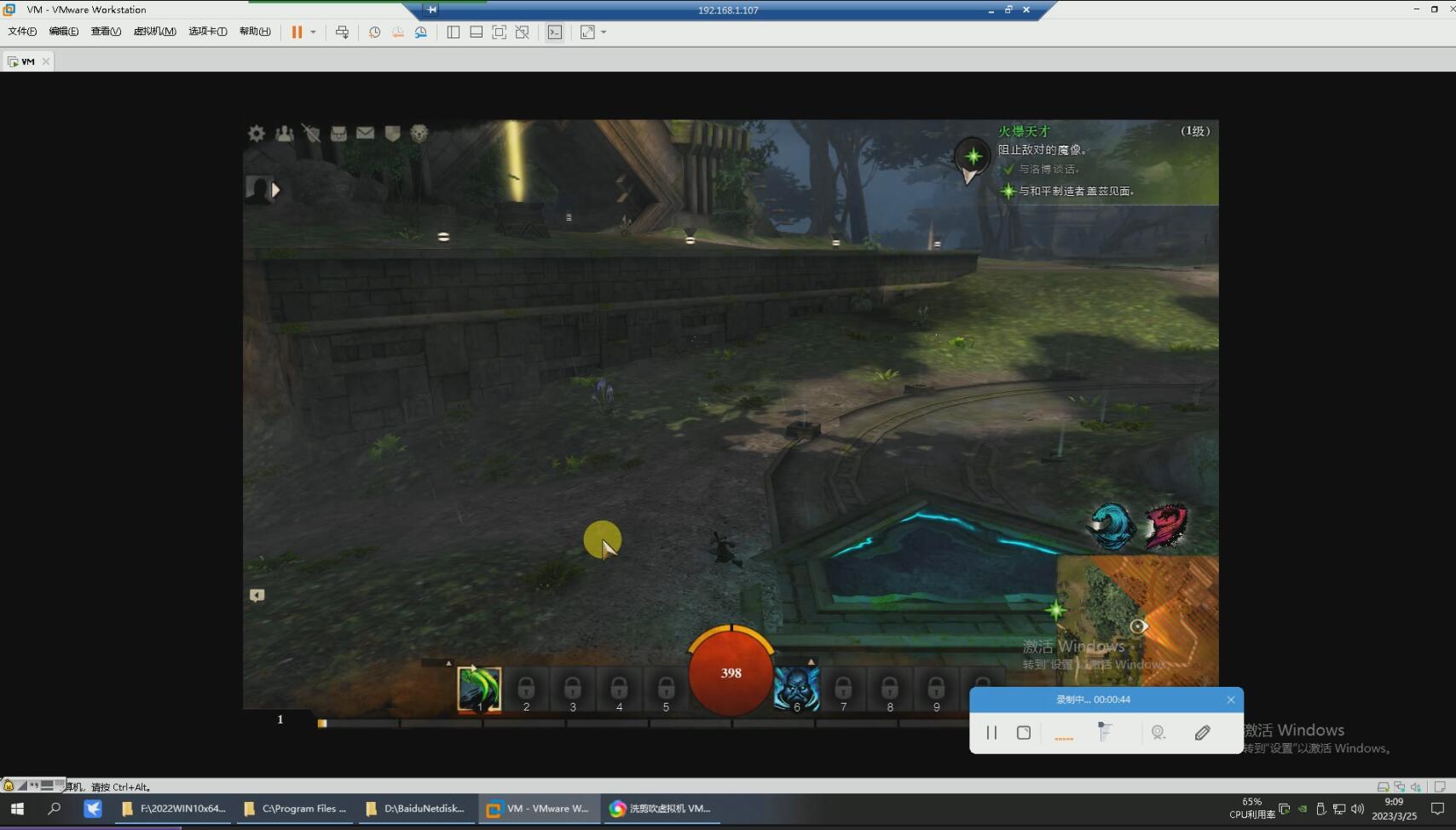Expand the skill 6 selection arrow

pos(811,661)
